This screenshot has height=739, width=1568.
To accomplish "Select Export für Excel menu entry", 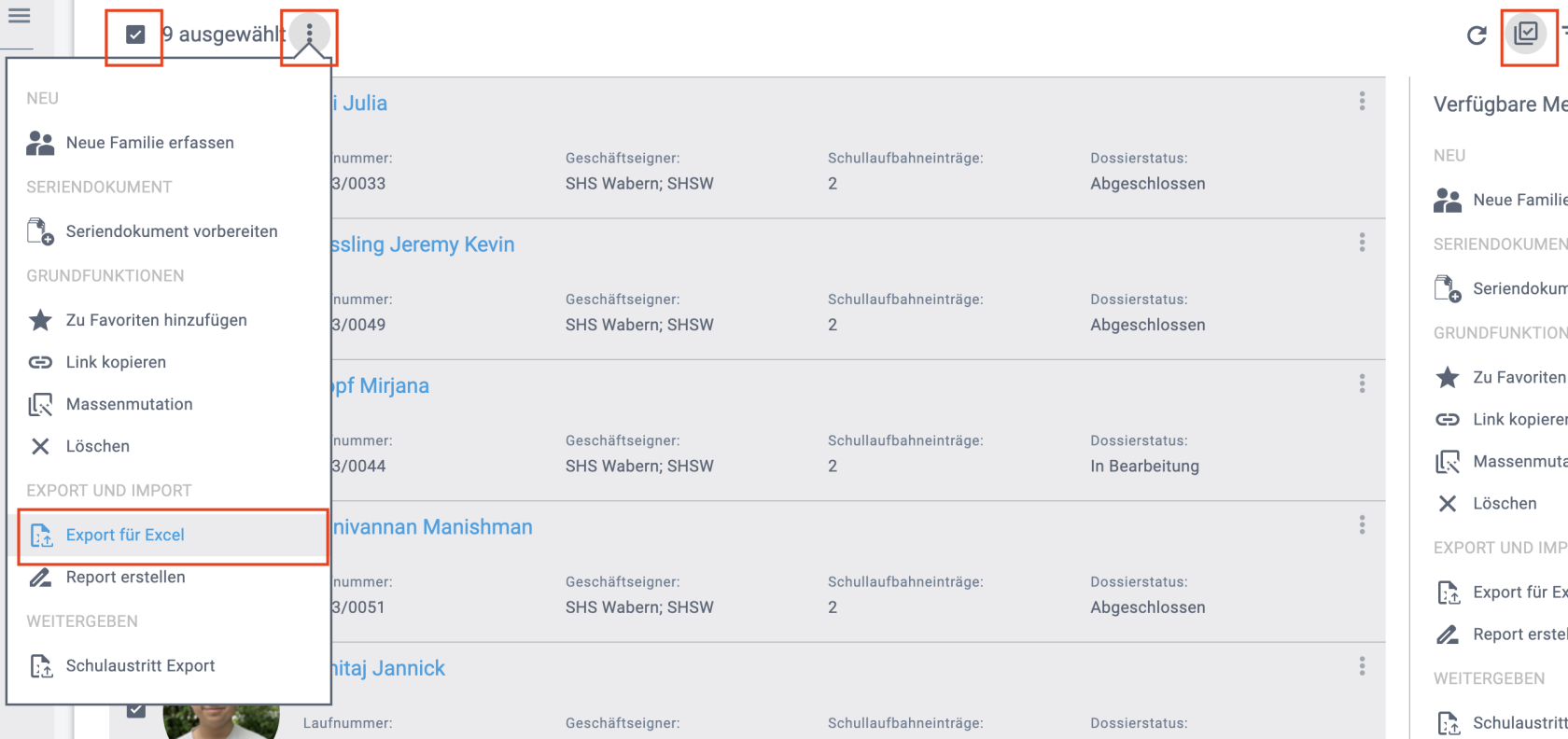I will tap(125, 536).
